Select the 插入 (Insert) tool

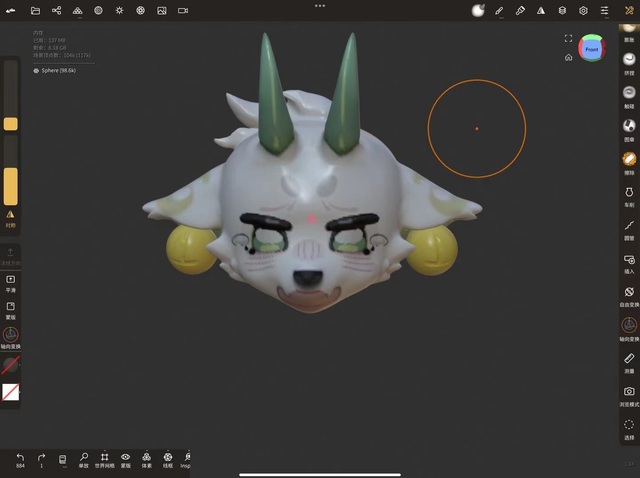tap(629, 260)
